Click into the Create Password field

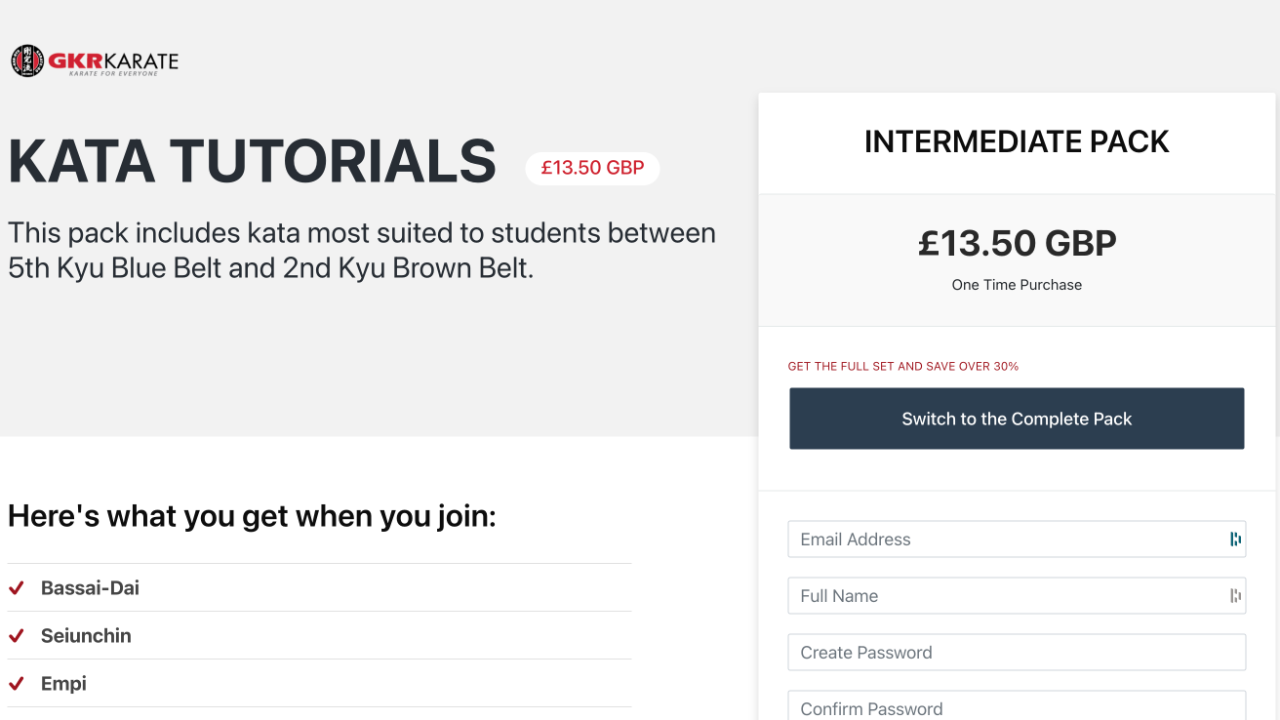point(1016,652)
